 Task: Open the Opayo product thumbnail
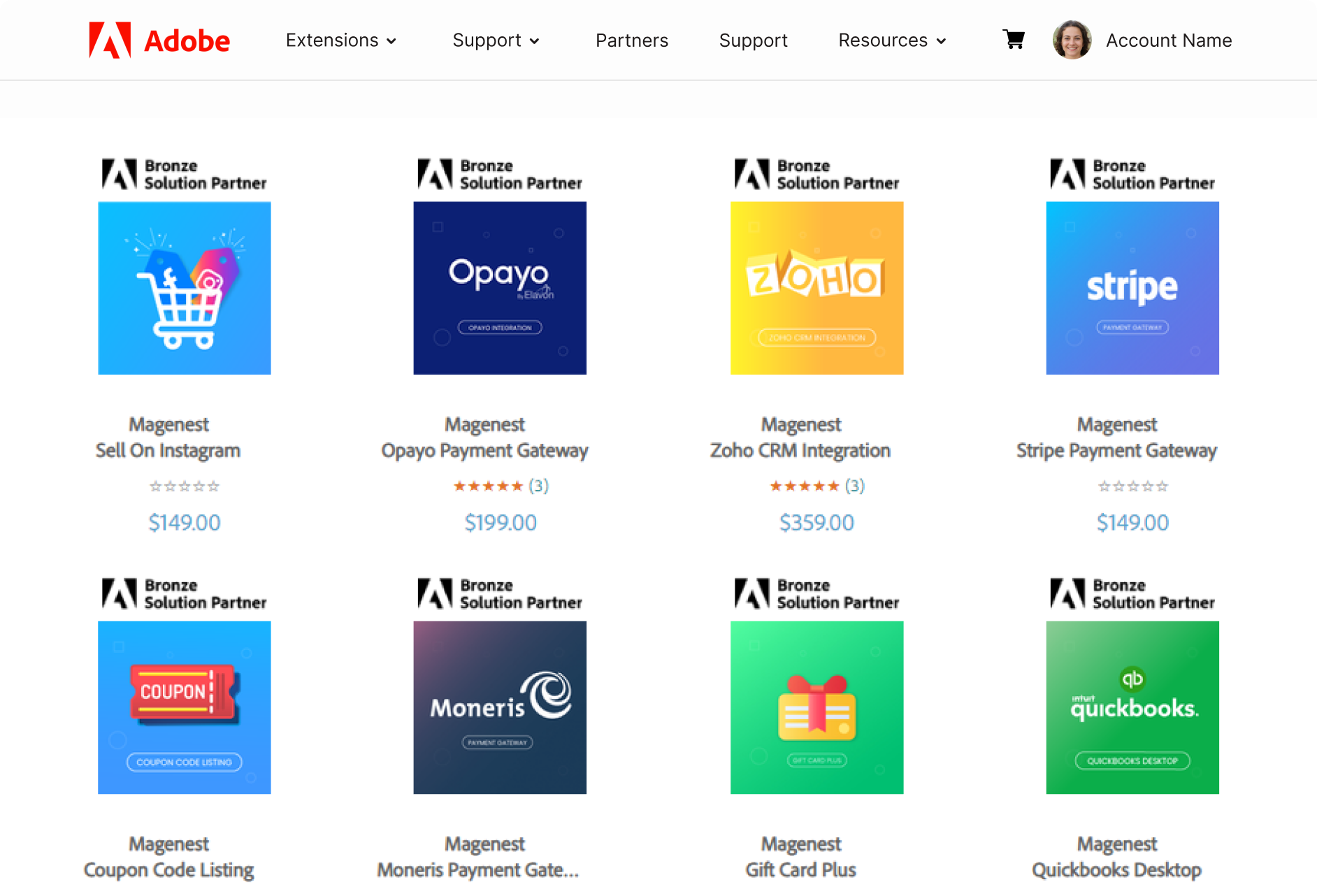pos(500,288)
